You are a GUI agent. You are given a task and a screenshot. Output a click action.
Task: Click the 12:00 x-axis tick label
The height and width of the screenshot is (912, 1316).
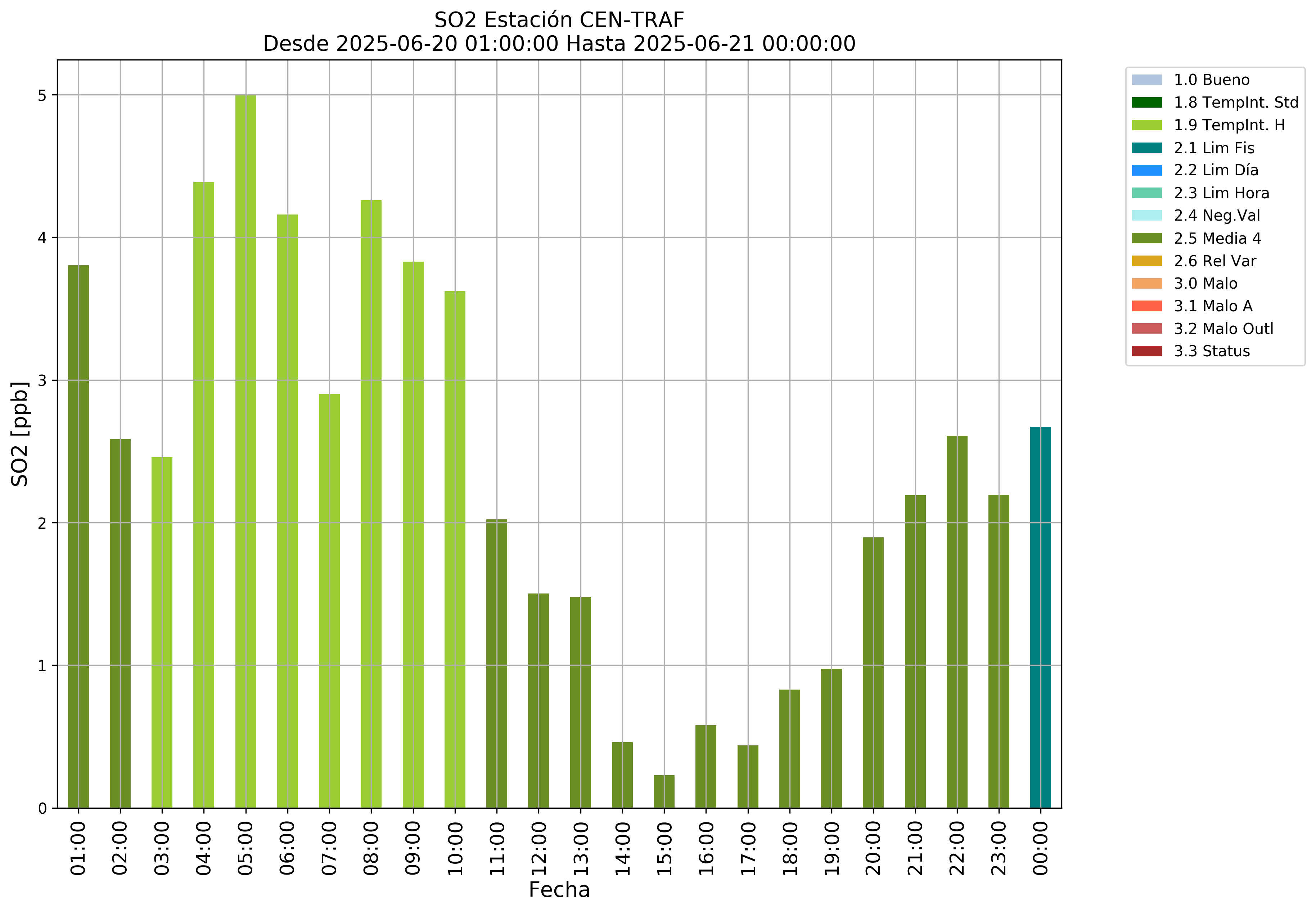click(538, 849)
